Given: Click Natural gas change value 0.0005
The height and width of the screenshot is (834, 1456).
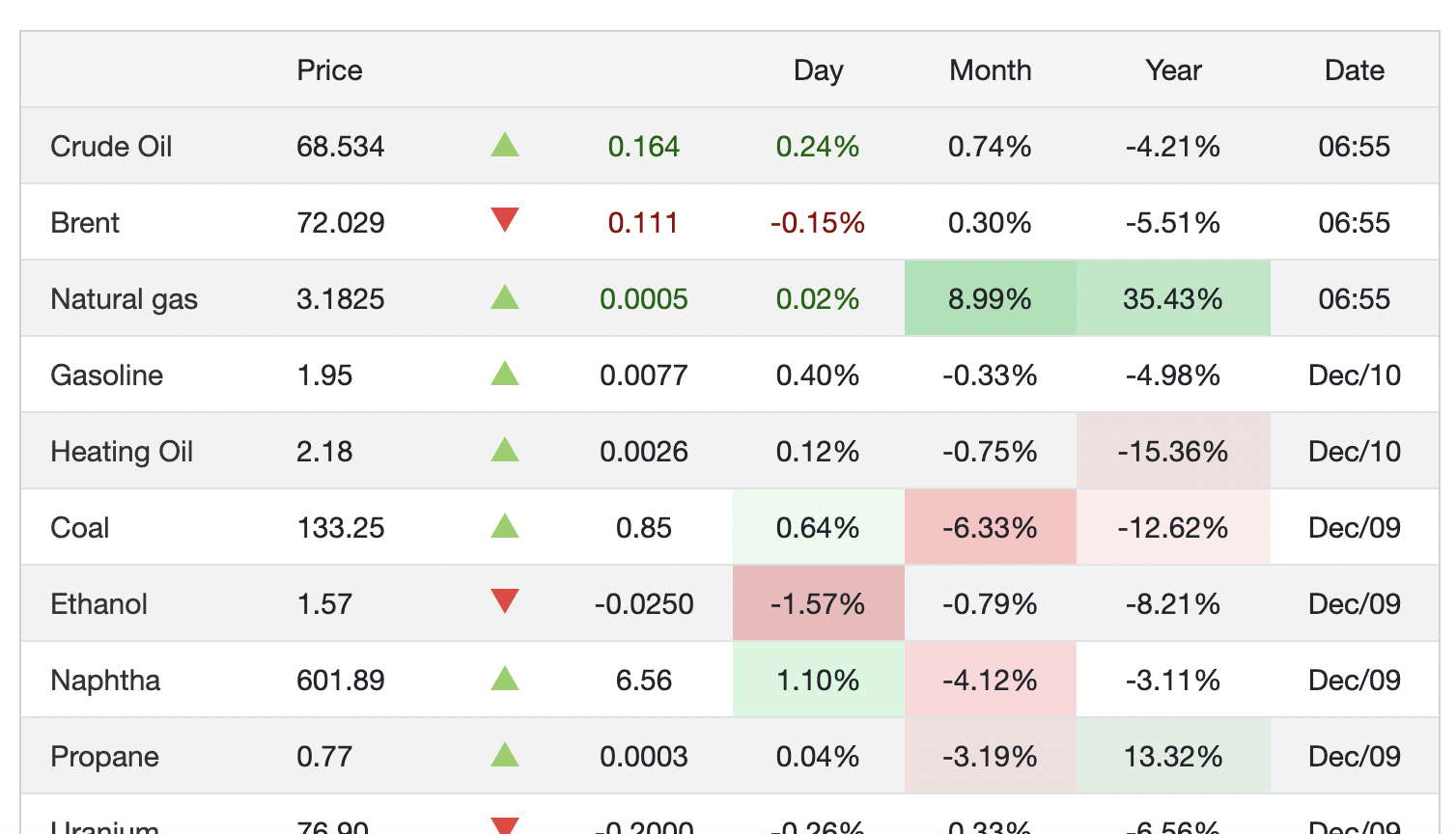Looking at the screenshot, I should 644,299.
